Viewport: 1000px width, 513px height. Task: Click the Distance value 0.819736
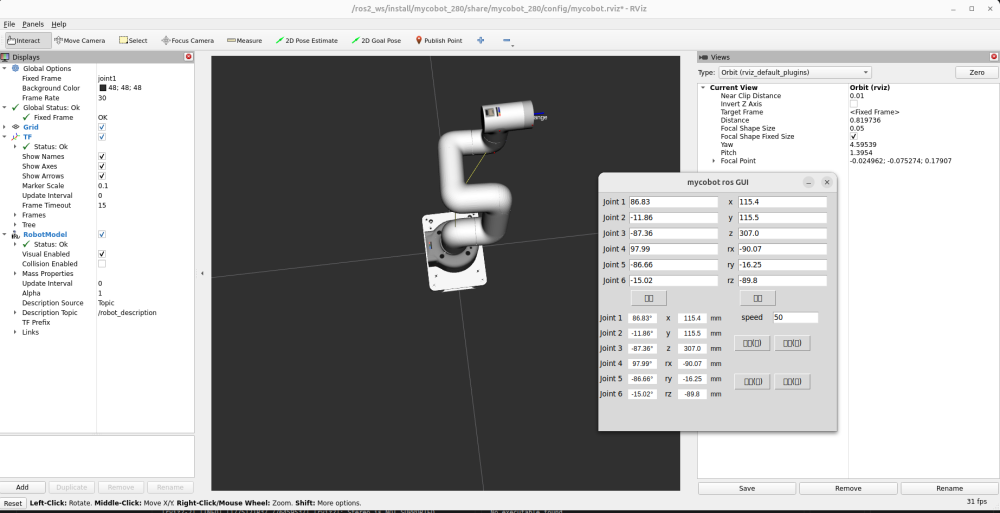tap(865, 120)
